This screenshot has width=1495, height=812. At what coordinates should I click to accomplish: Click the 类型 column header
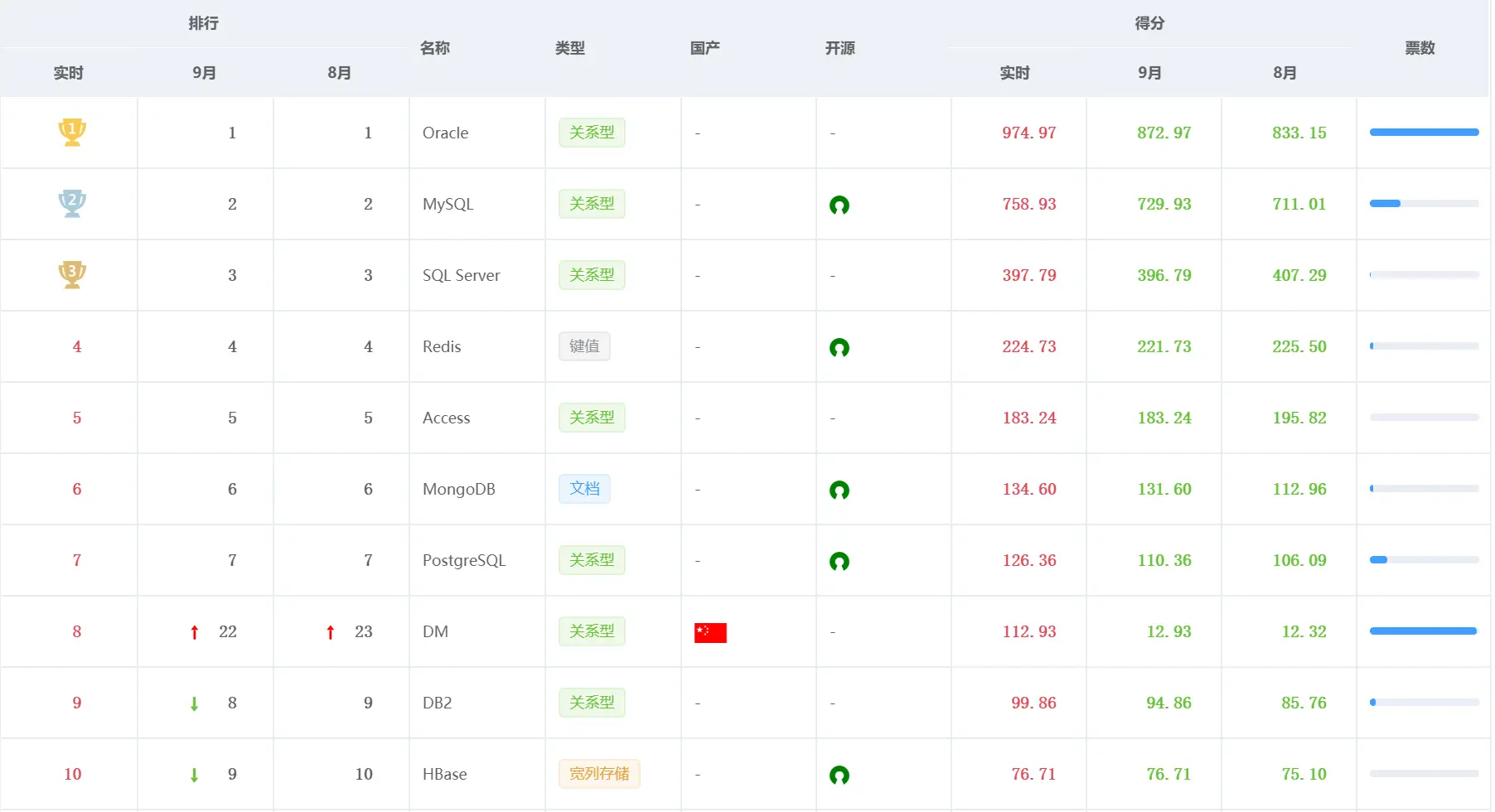click(x=570, y=48)
